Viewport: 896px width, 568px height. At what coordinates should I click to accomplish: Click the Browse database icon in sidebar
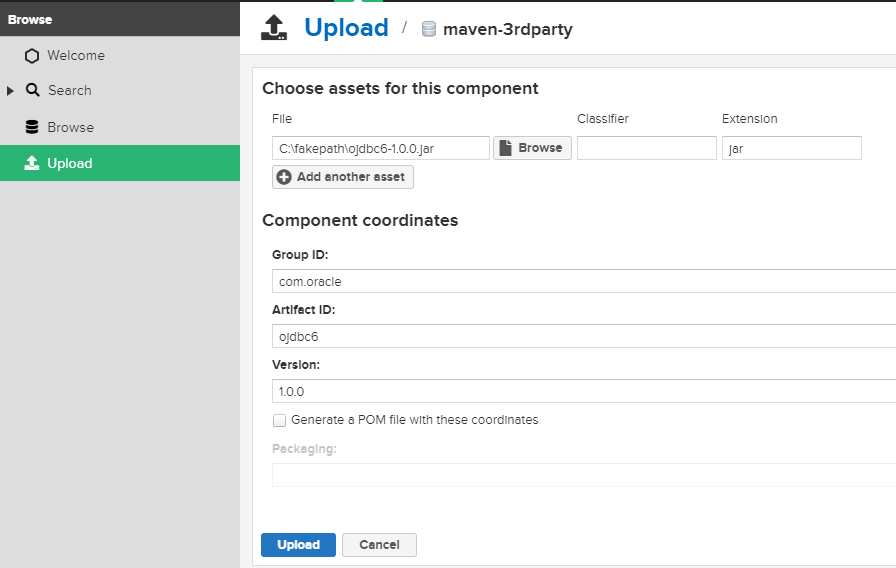tap(32, 127)
